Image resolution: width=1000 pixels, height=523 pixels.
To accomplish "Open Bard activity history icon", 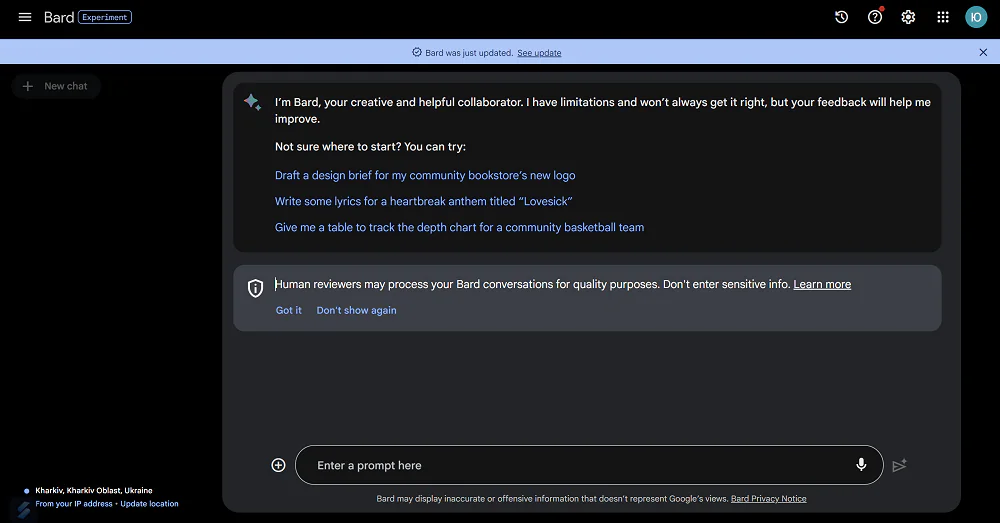I will [841, 17].
